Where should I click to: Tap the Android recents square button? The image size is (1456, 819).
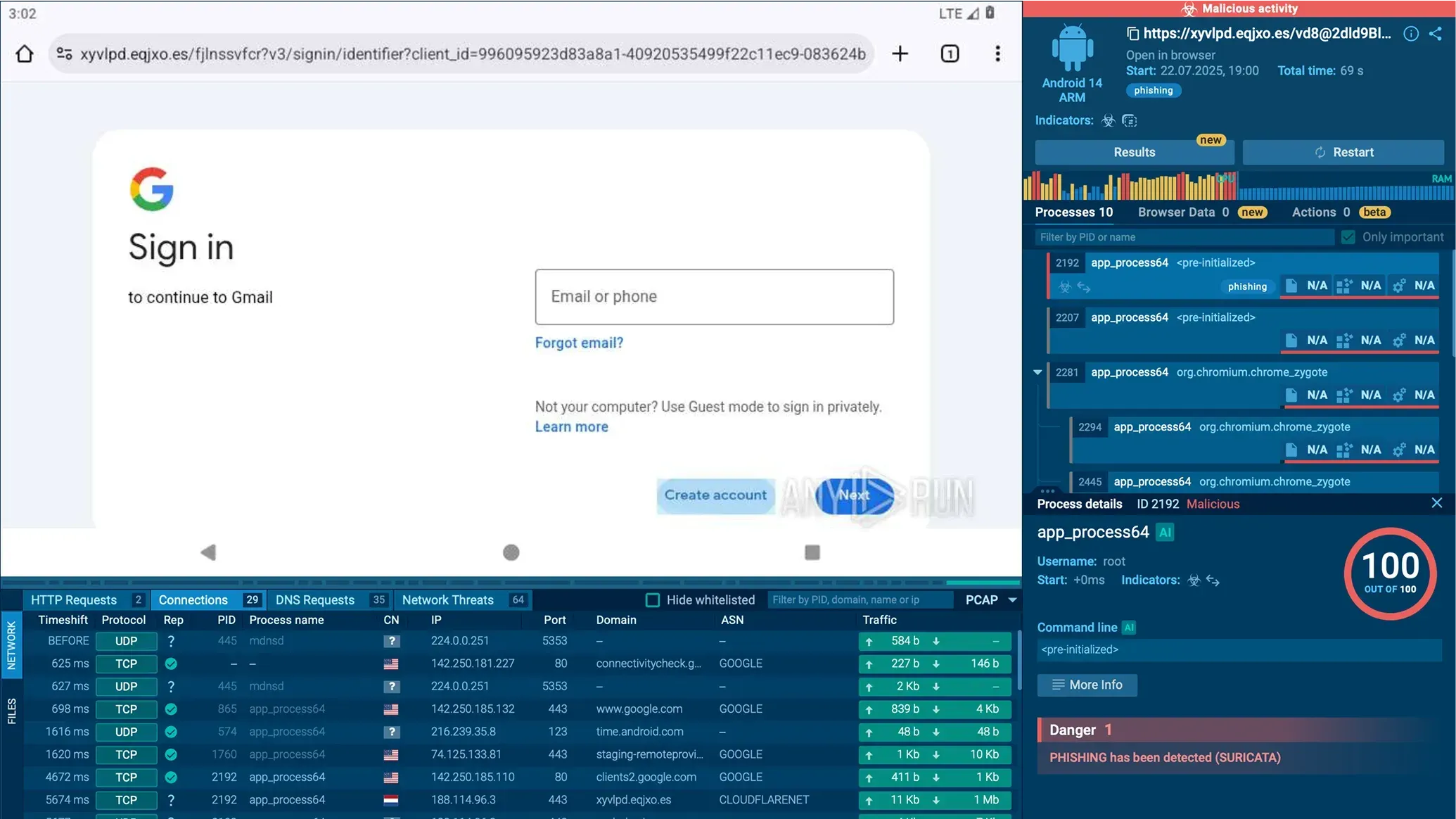pos(812,552)
